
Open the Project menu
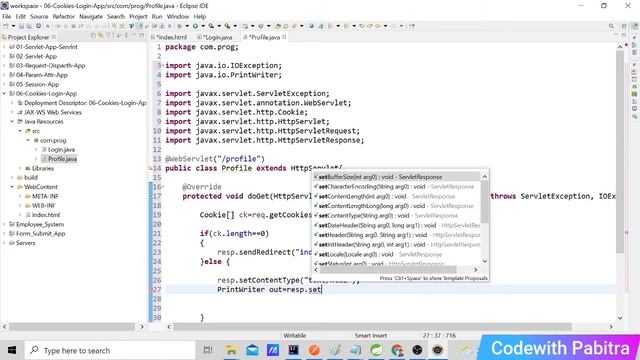coord(138,17)
